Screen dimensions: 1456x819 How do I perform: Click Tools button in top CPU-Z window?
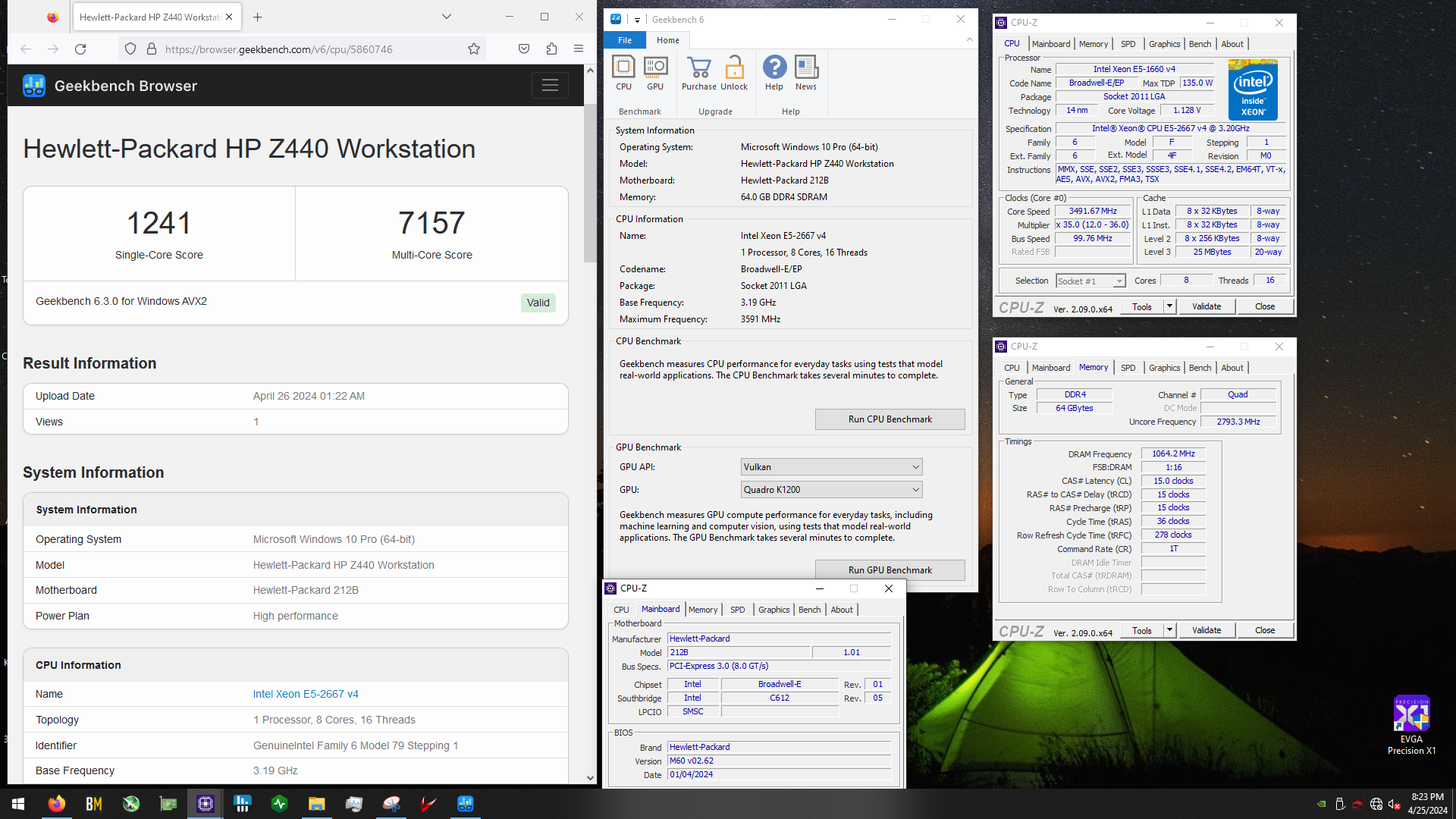tap(1142, 306)
